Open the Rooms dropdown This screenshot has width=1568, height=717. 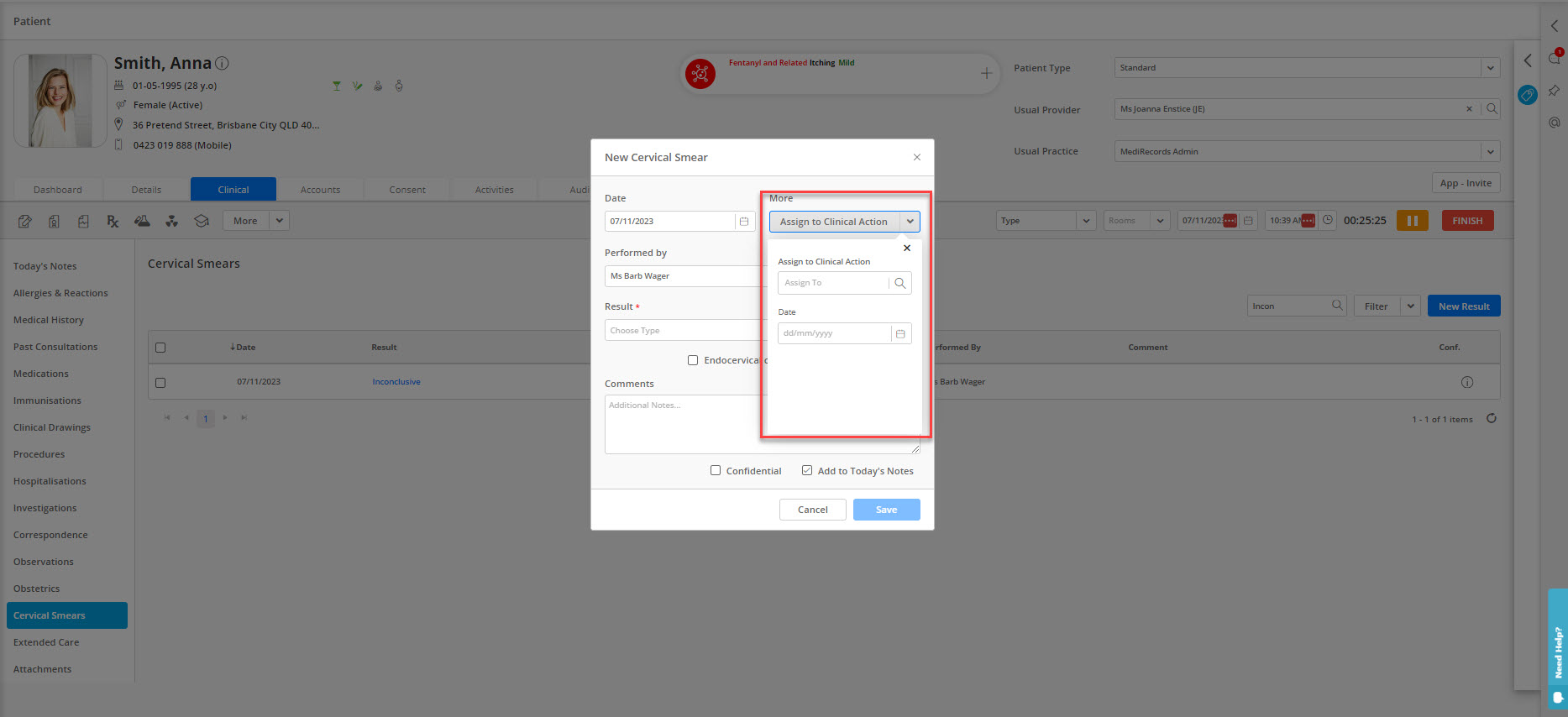pyautogui.click(x=1136, y=221)
